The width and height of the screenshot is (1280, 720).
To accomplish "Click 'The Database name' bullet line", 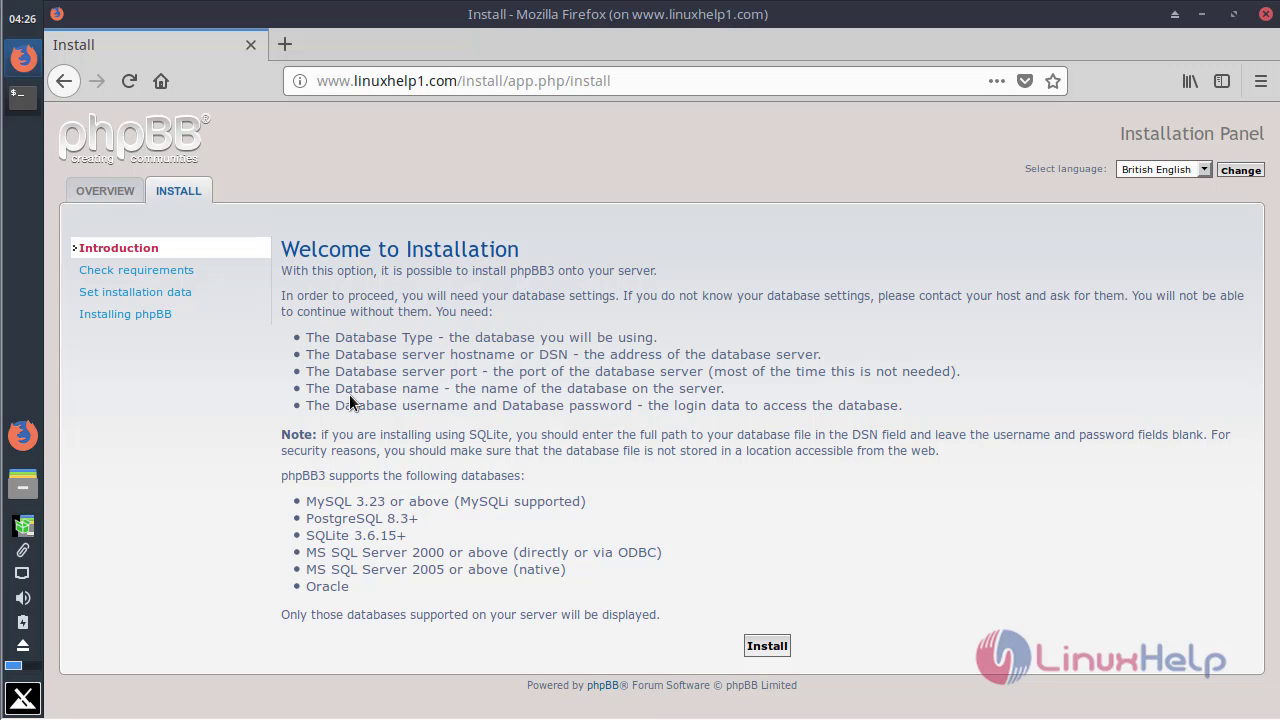I will point(515,388).
